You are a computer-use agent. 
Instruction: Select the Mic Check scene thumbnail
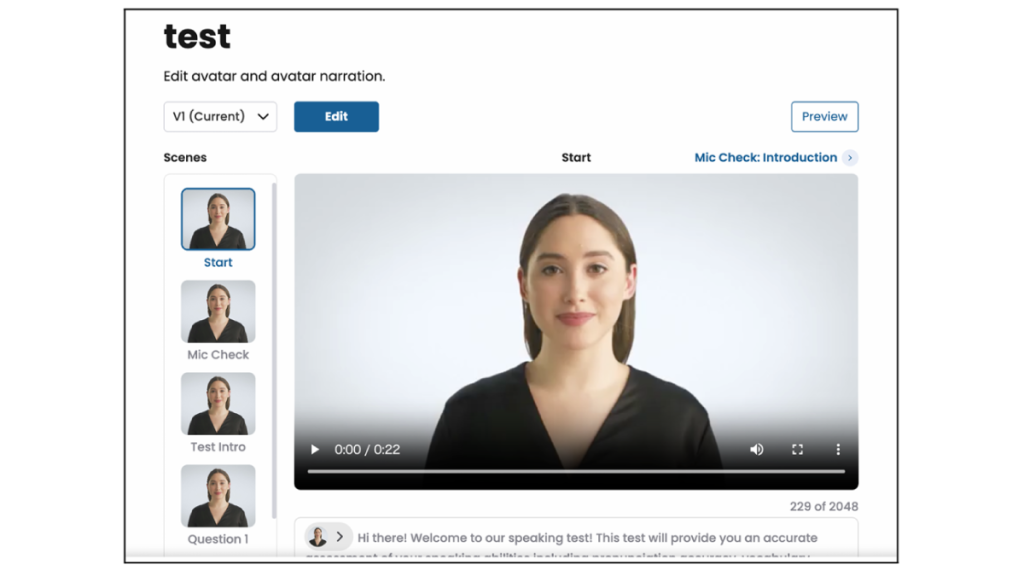point(218,311)
